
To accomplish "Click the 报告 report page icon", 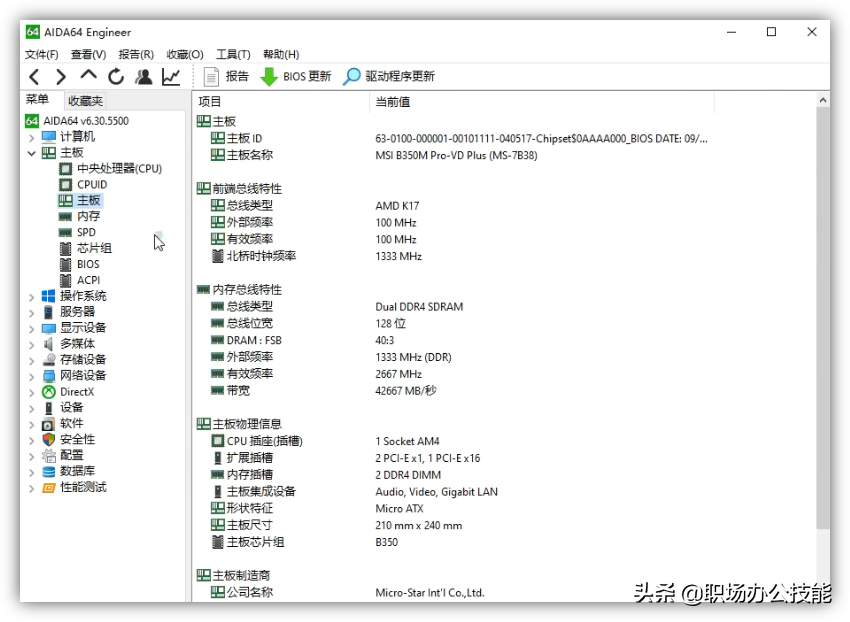I will (211, 76).
